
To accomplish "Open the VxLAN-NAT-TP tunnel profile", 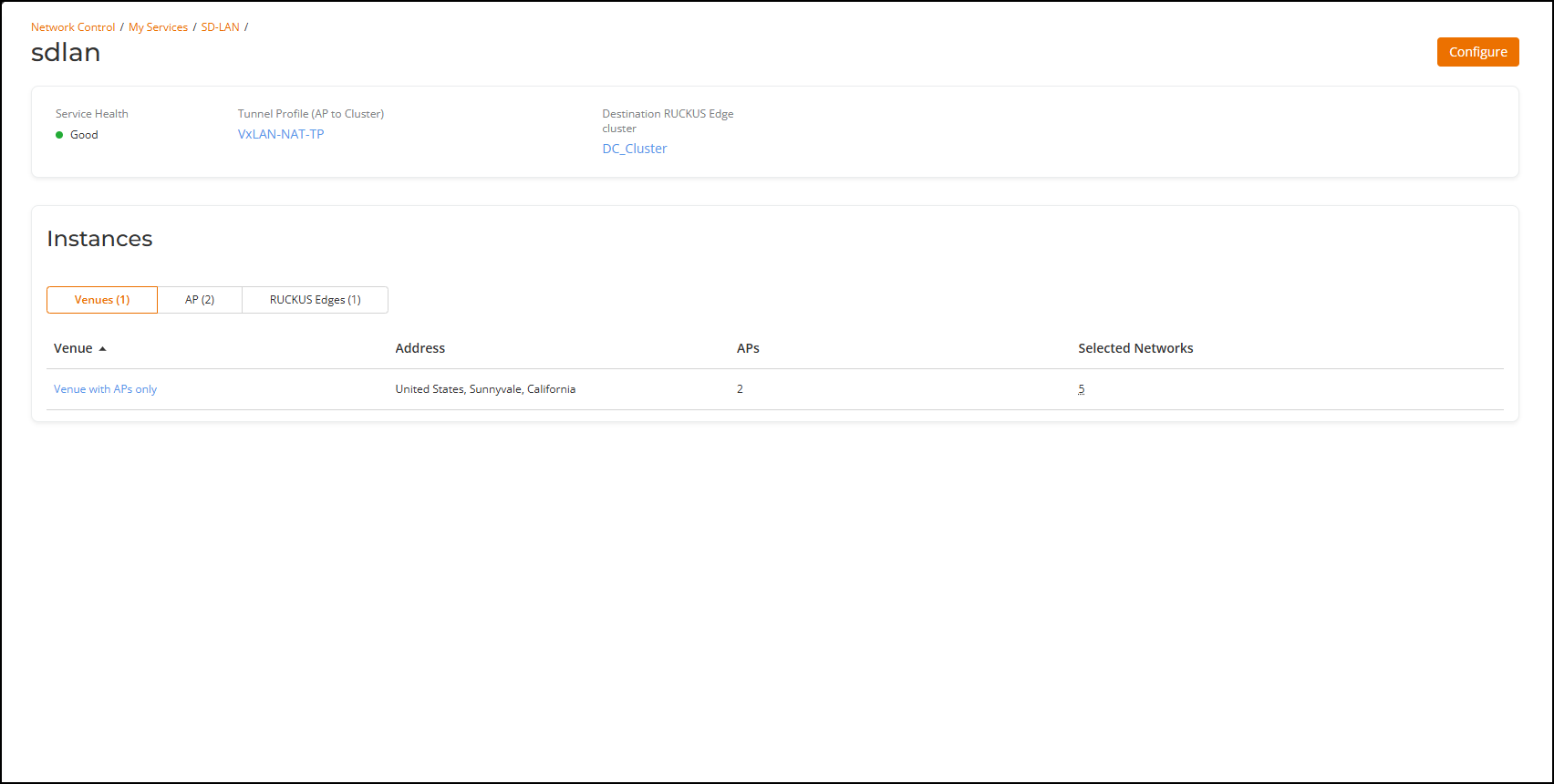I will pos(281,134).
